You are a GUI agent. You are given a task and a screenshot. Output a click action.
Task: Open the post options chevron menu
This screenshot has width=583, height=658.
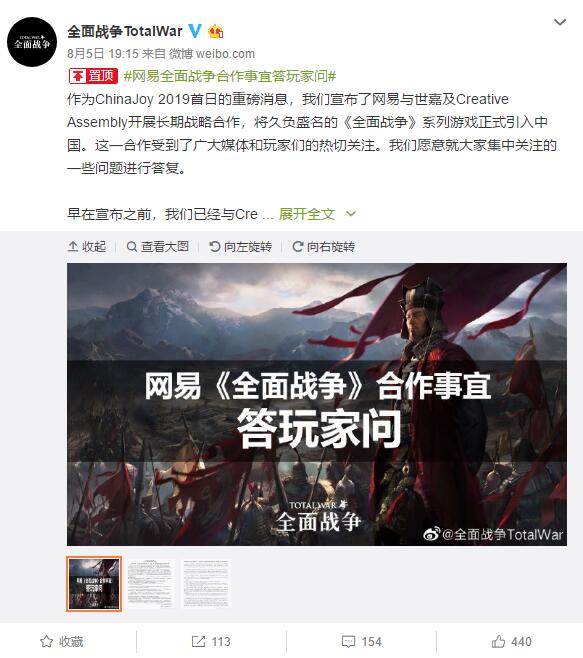click(560, 22)
